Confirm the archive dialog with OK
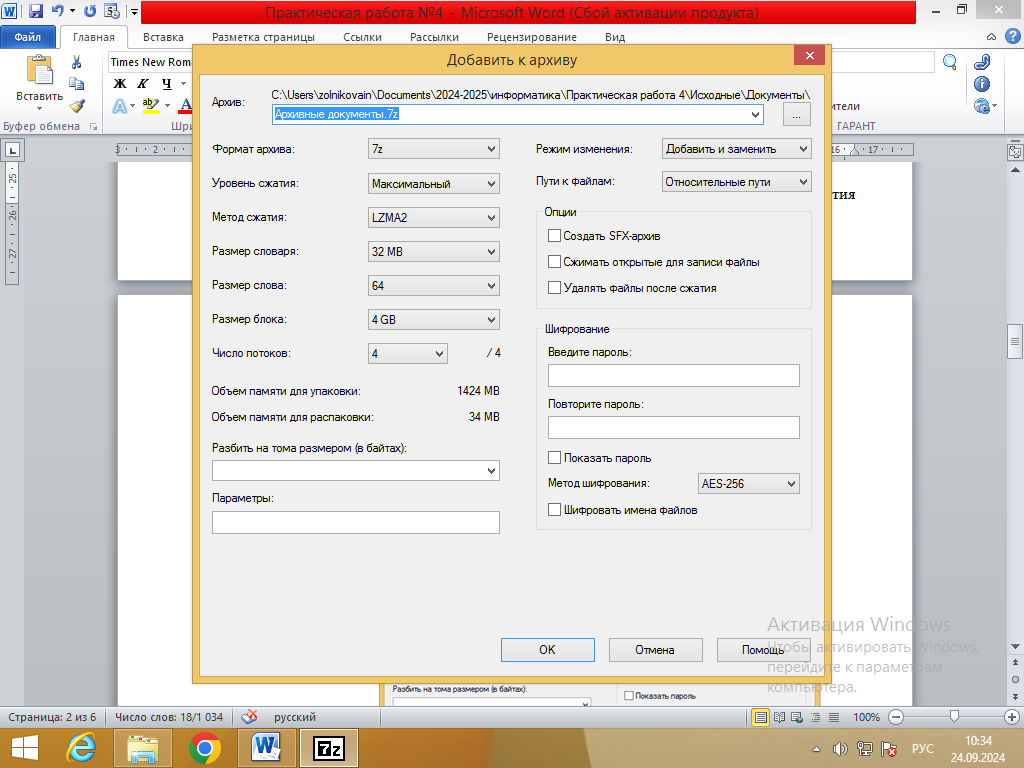 coord(547,650)
